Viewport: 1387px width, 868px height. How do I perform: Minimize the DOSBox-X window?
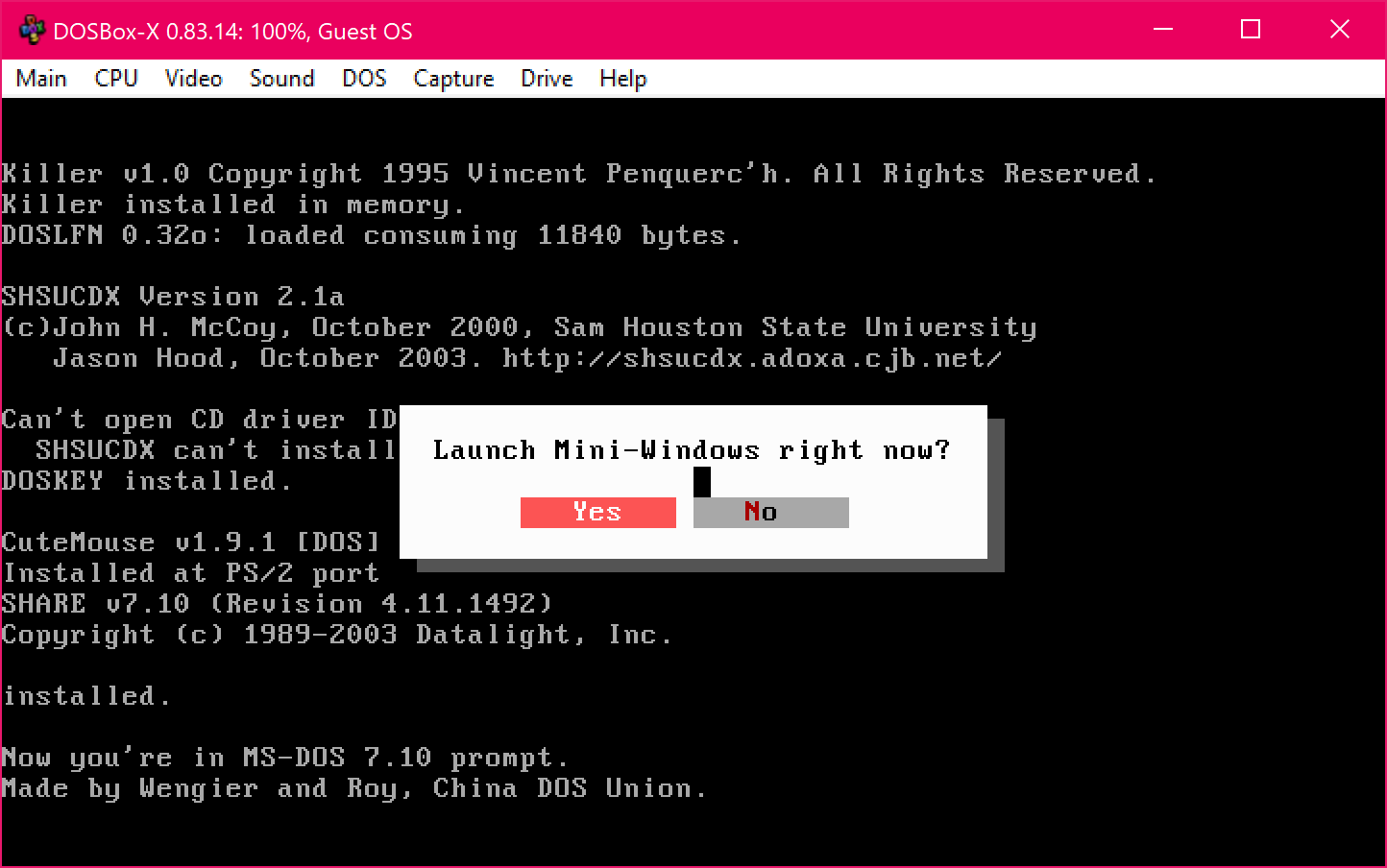(1162, 30)
